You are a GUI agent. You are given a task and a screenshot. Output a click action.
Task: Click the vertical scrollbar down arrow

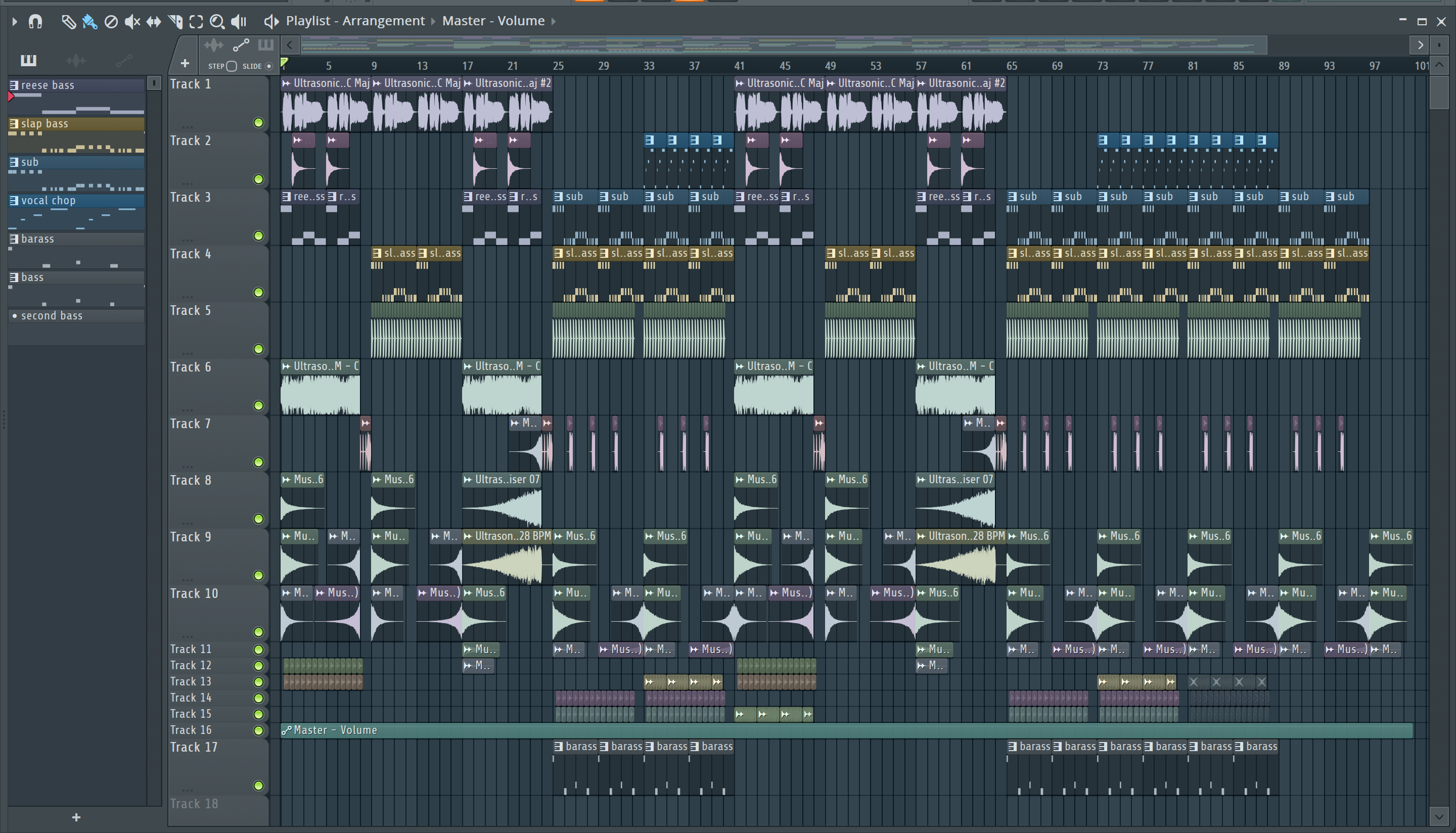click(1439, 816)
